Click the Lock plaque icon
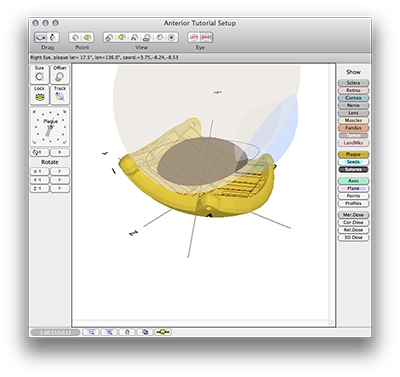The image size is (400, 377). tap(39, 95)
